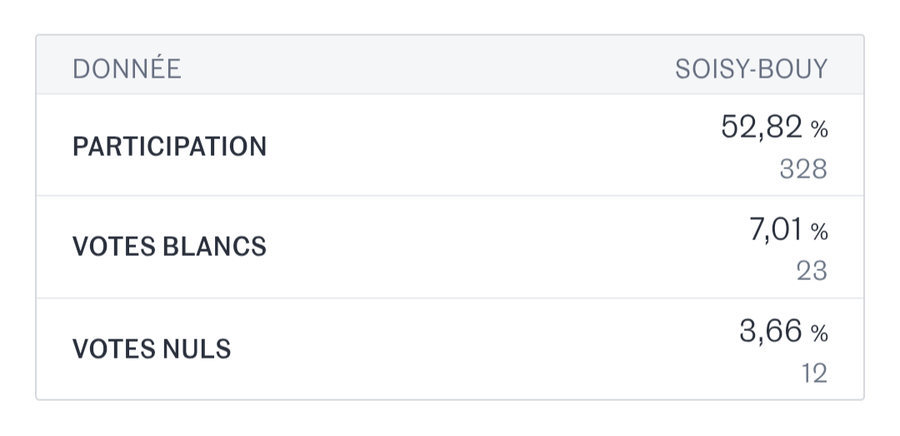Click the percent sign beside 52,82
This screenshot has height=436, width=900.
coord(819,129)
